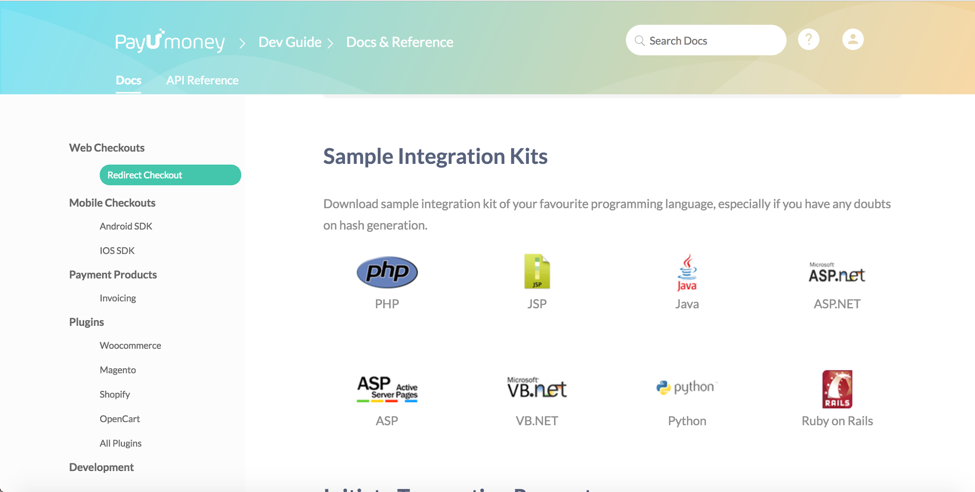This screenshot has width=975, height=492.
Task: Open IOS SDK docs
Action: [x=117, y=251]
